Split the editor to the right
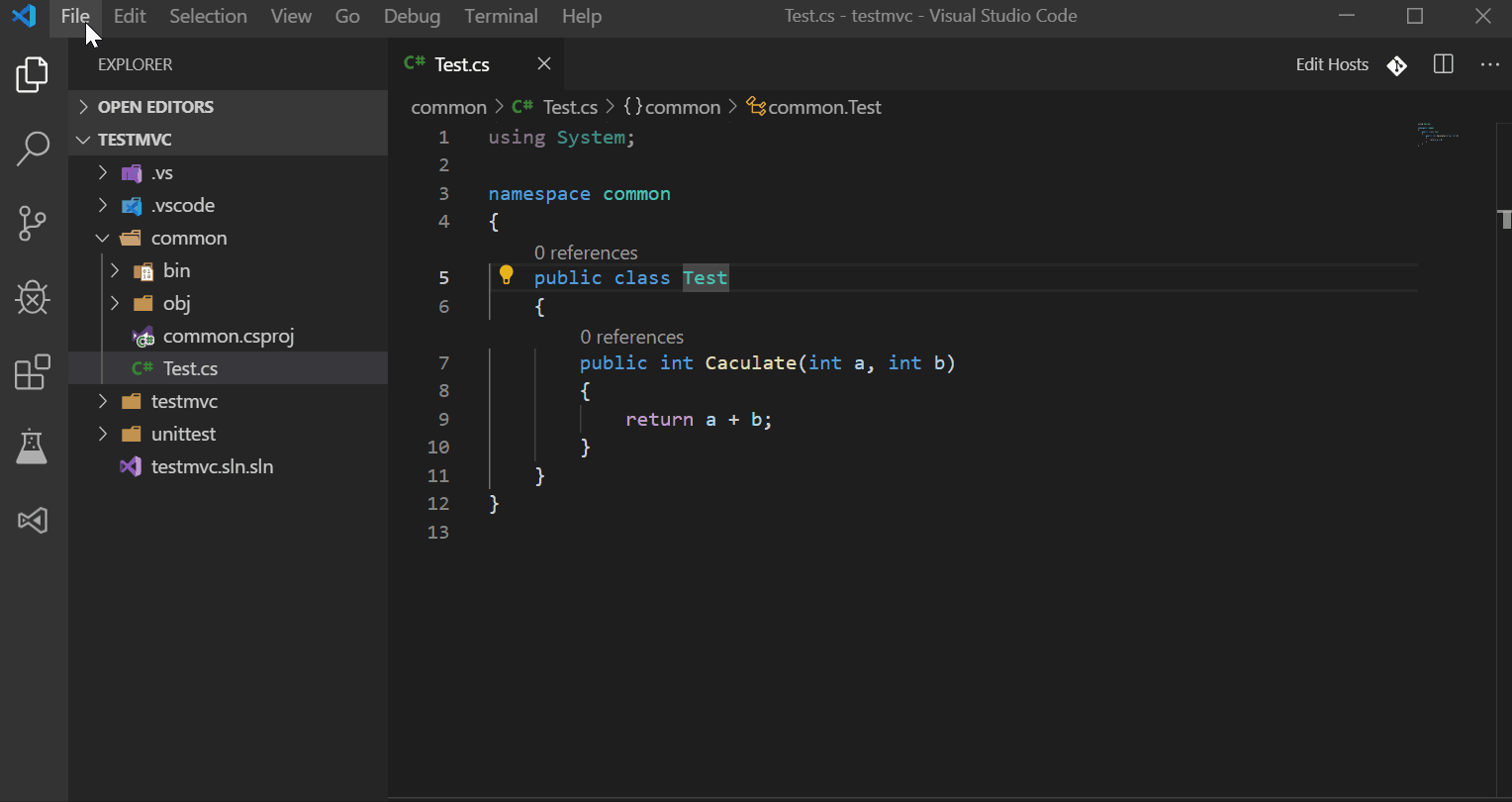Image resolution: width=1512 pixels, height=802 pixels. [1444, 64]
